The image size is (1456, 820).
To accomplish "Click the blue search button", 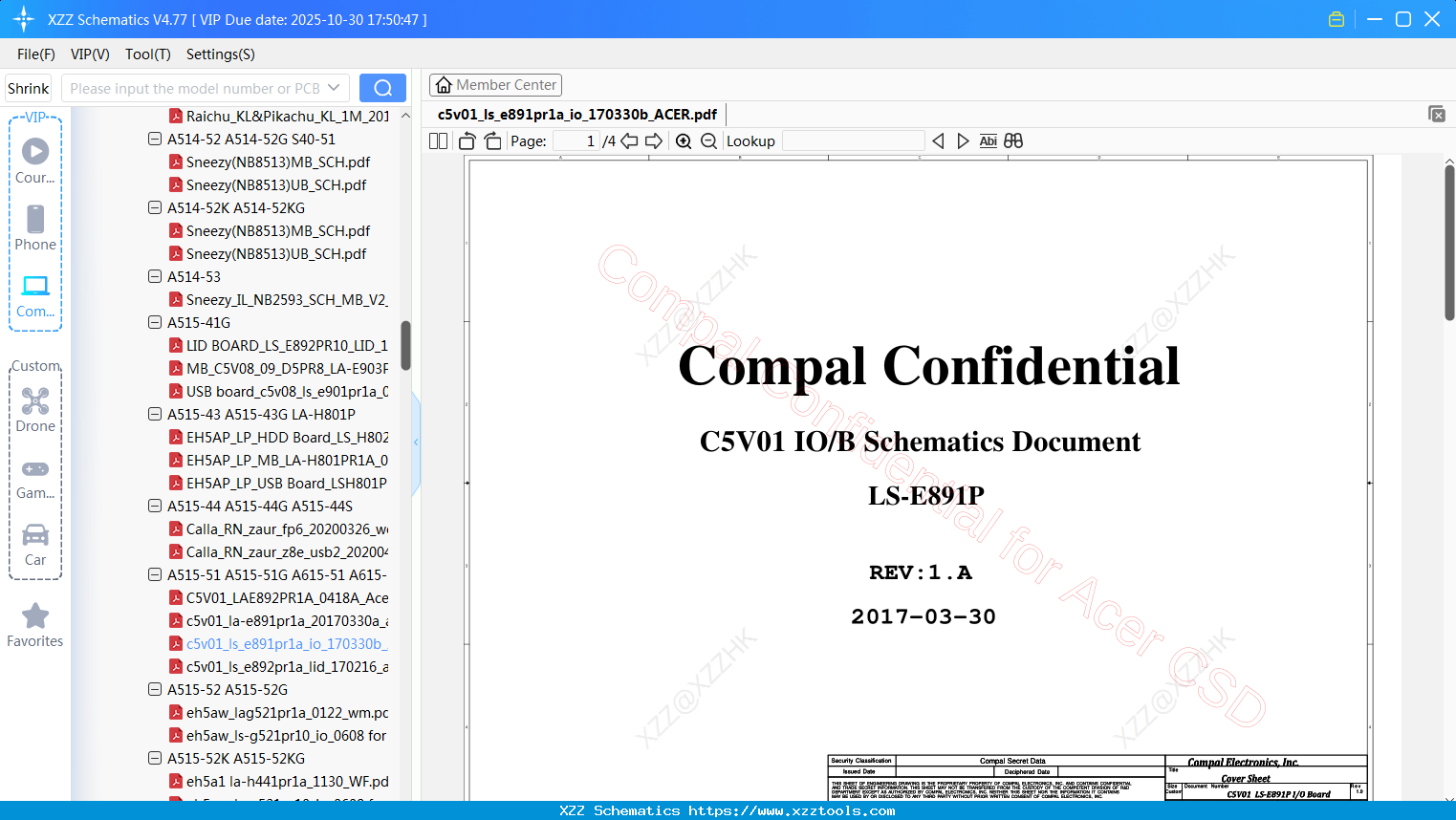I will coord(382,88).
